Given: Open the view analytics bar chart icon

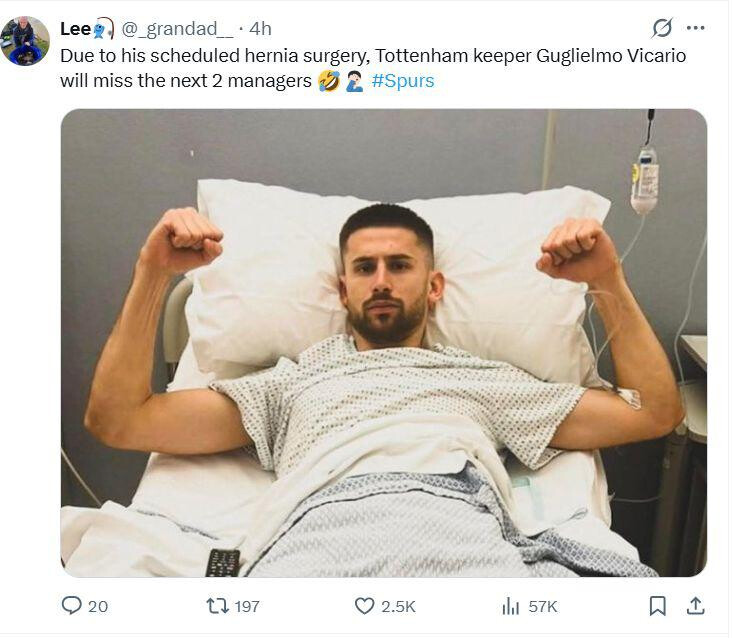Looking at the screenshot, I should [x=510, y=606].
